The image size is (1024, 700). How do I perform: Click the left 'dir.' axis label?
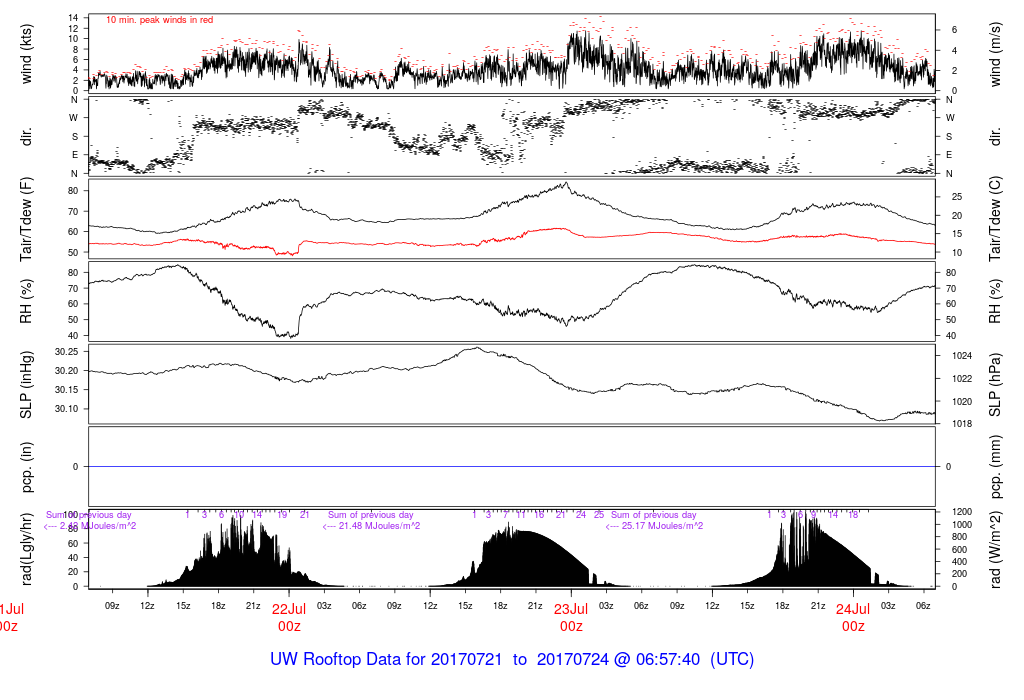point(26,136)
